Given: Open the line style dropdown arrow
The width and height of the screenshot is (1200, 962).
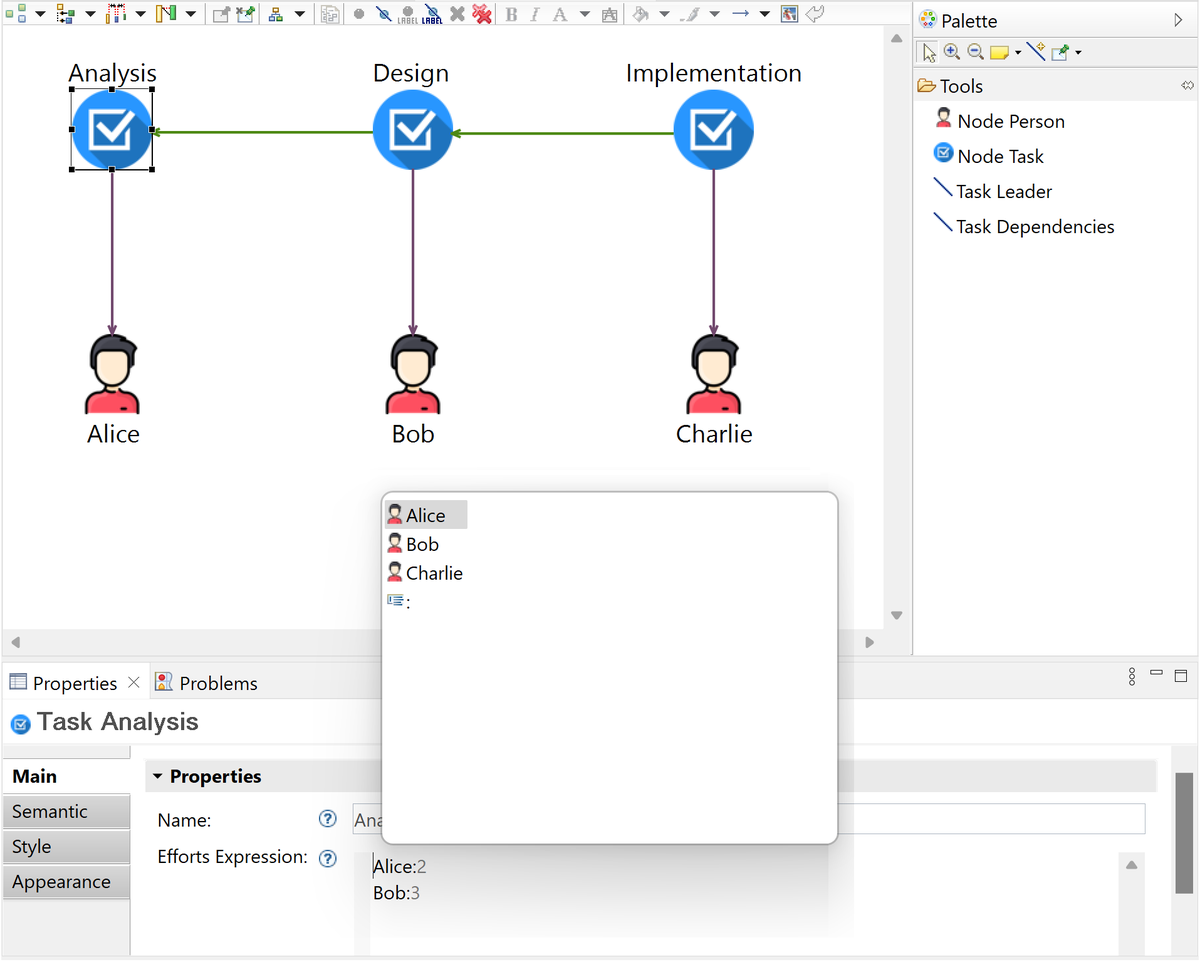Looking at the screenshot, I should (764, 14).
